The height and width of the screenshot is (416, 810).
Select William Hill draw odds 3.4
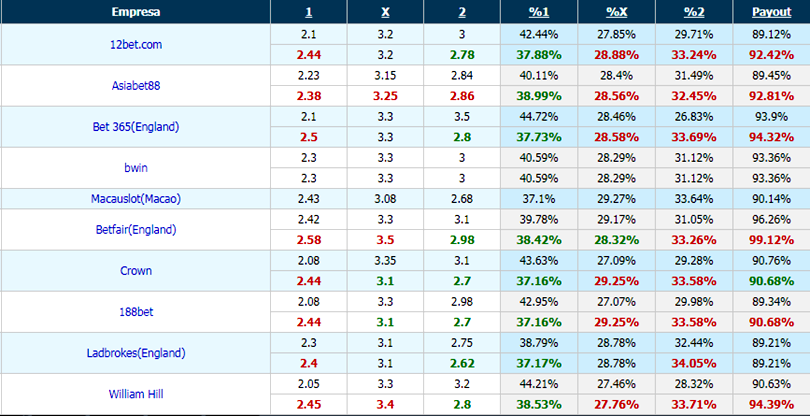(385, 405)
